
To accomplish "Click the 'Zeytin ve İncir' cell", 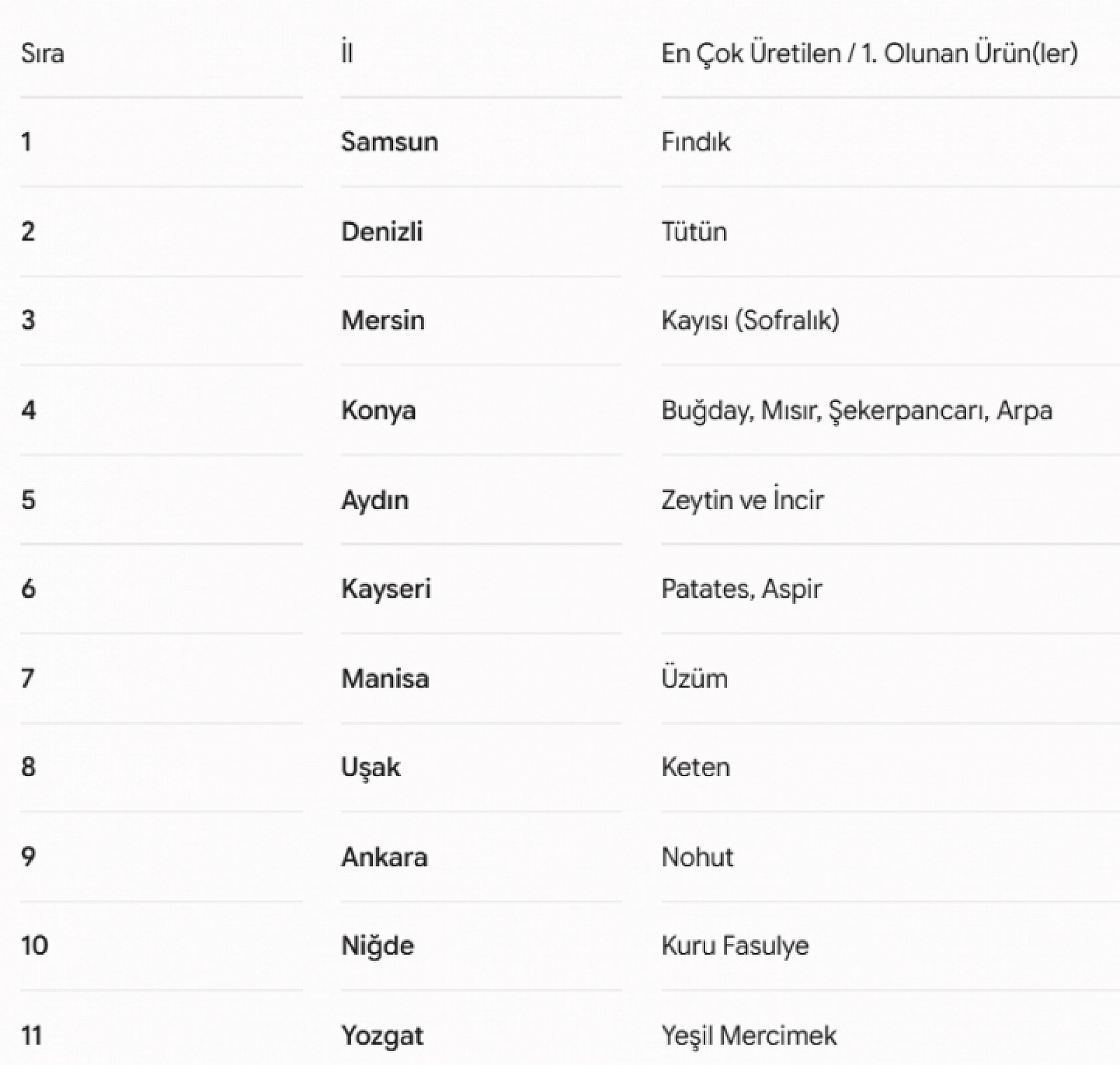I will [742, 501].
